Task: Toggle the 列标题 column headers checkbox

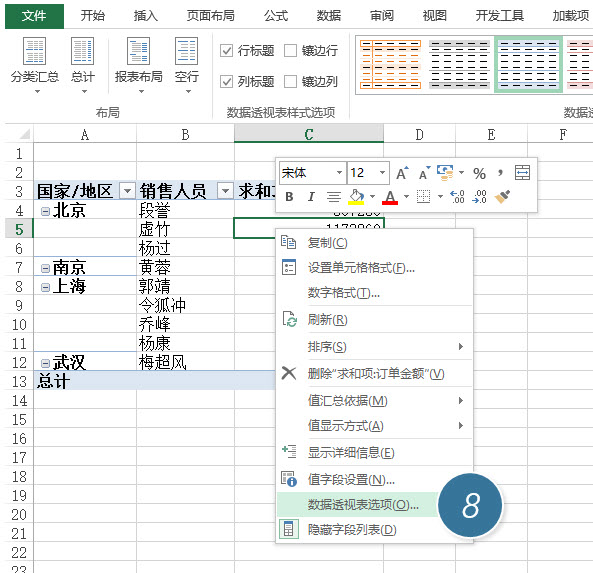Action: (x=226, y=81)
